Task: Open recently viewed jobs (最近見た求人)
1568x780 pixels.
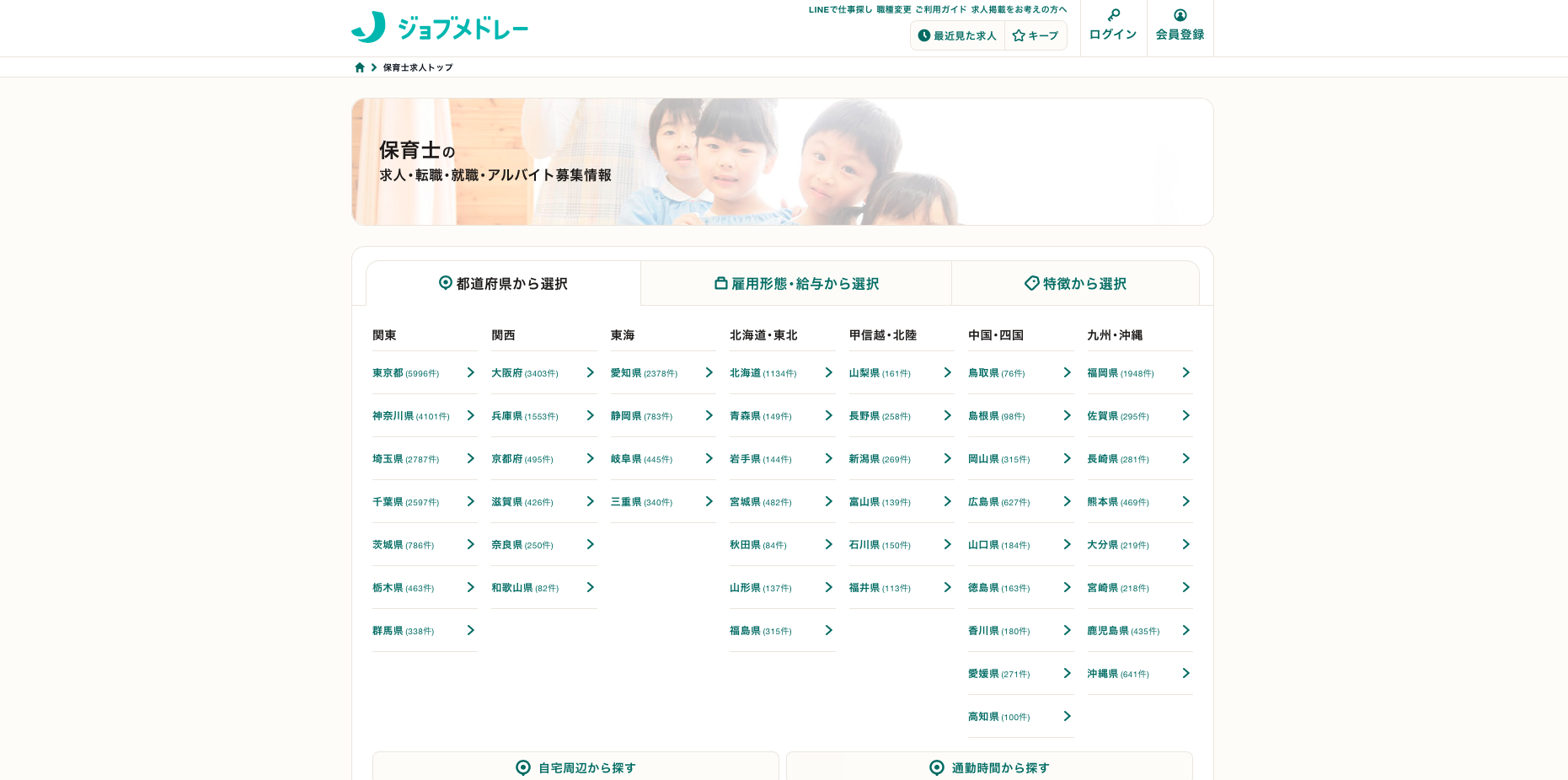Action: point(957,35)
